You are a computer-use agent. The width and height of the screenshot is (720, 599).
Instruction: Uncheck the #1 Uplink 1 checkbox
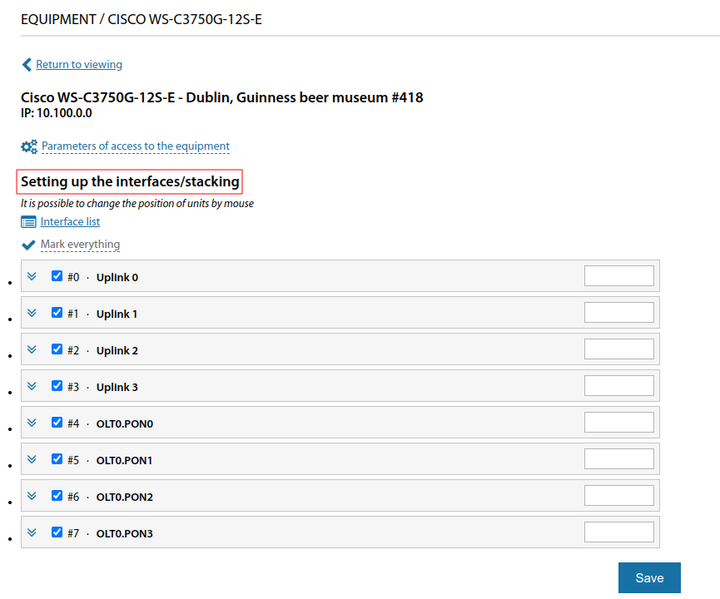57,313
